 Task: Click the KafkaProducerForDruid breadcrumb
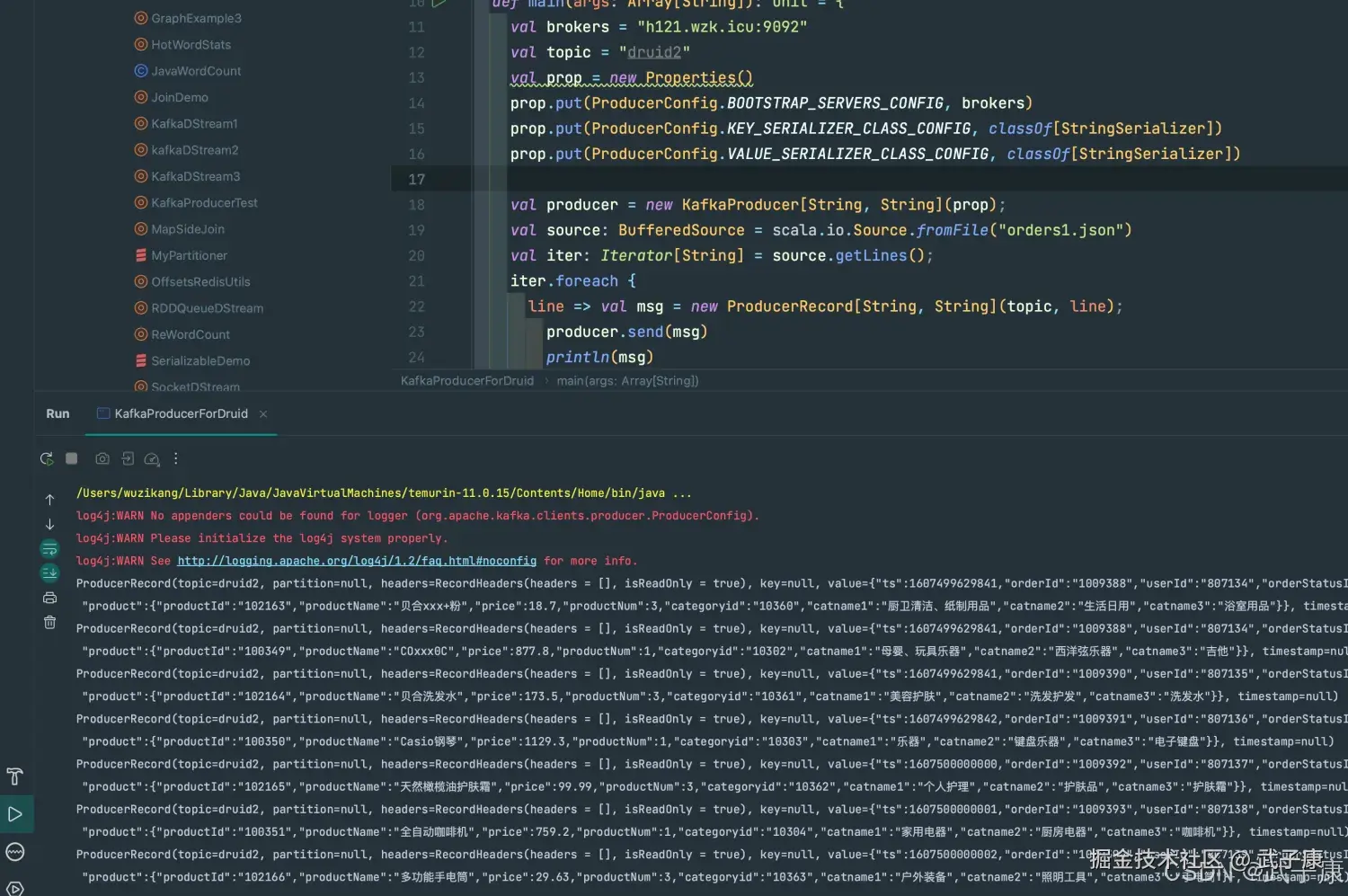click(x=467, y=381)
